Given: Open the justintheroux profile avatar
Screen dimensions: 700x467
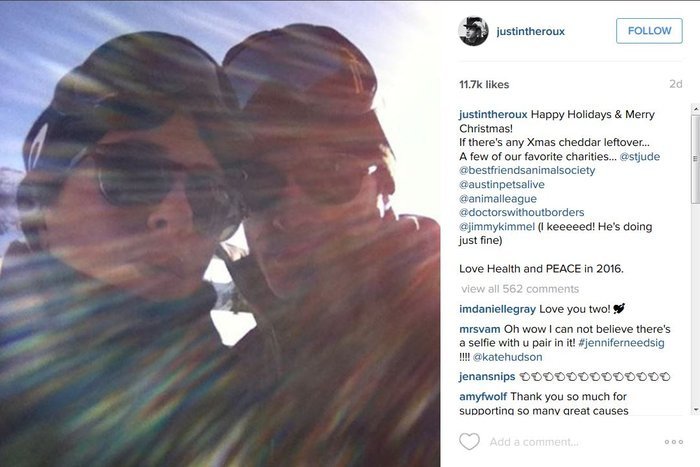Looking at the screenshot, I should (x=473, y=31).
